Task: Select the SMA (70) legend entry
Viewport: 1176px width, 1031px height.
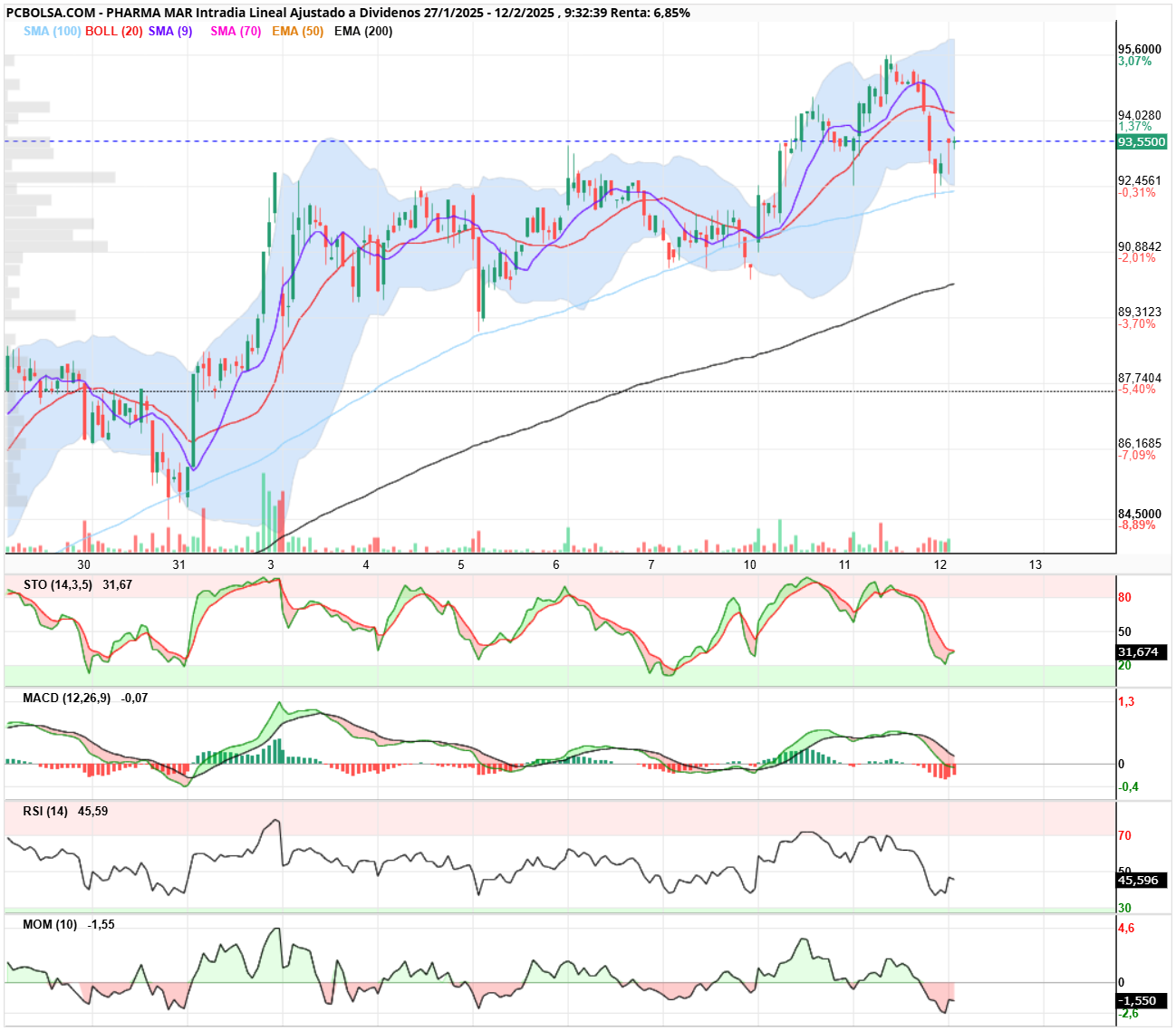Action: click(x=236, y=31)
